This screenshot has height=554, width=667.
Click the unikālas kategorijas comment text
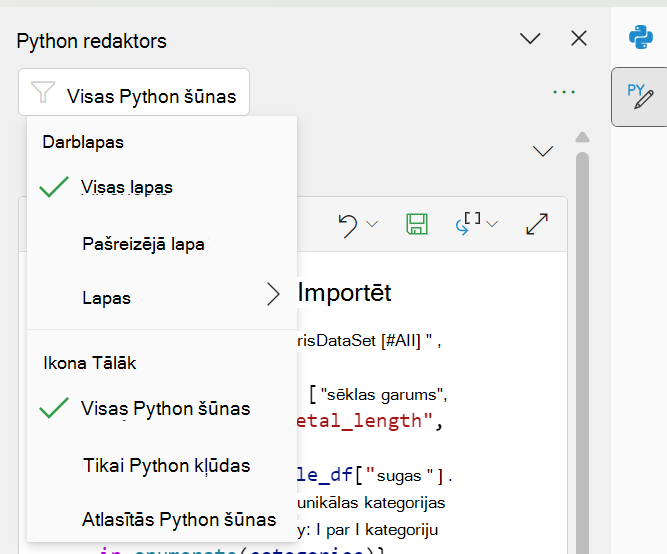pyautogui.click(x=371, y=503)
